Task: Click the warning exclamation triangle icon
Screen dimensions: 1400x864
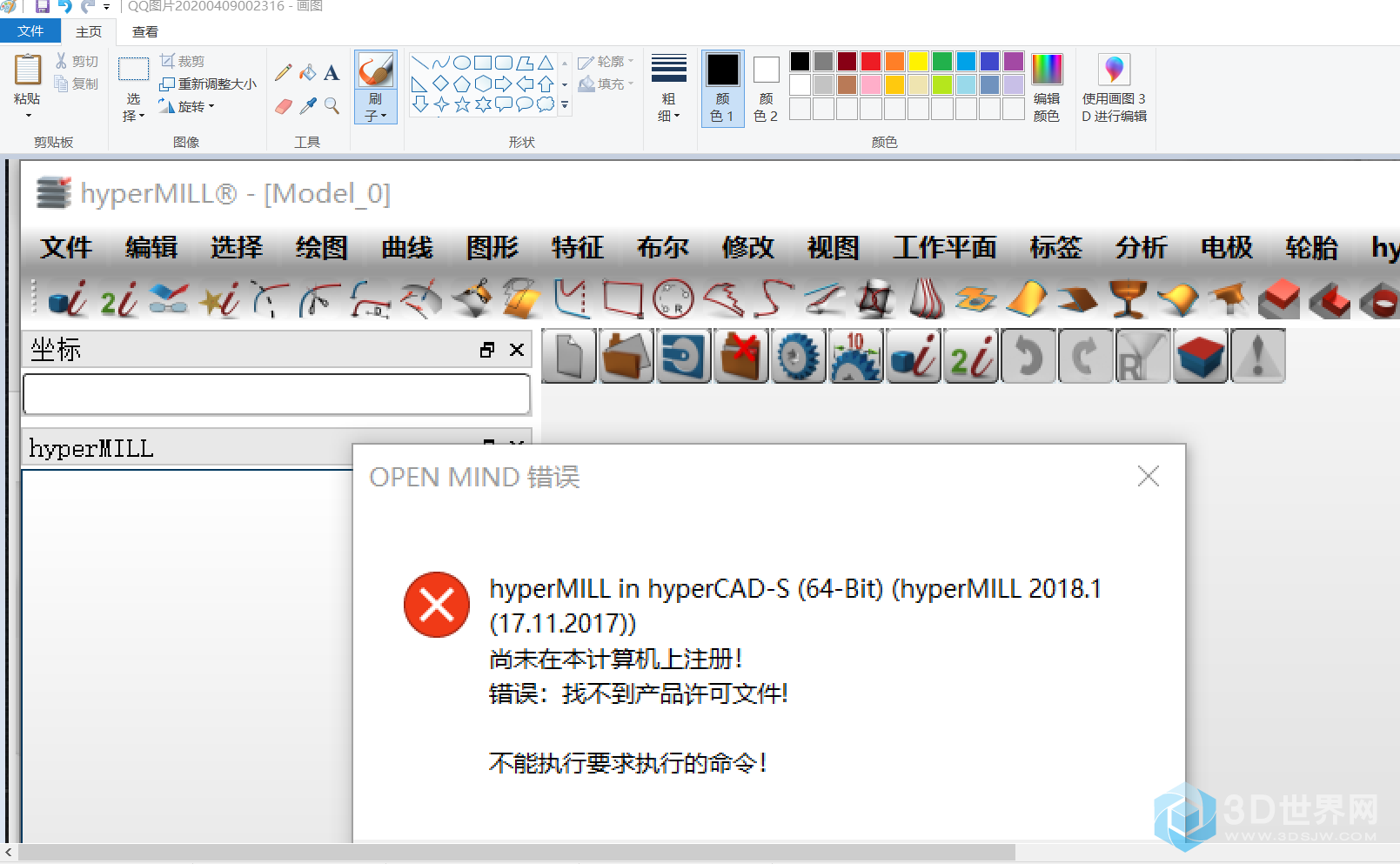Action: [1258, 356]
